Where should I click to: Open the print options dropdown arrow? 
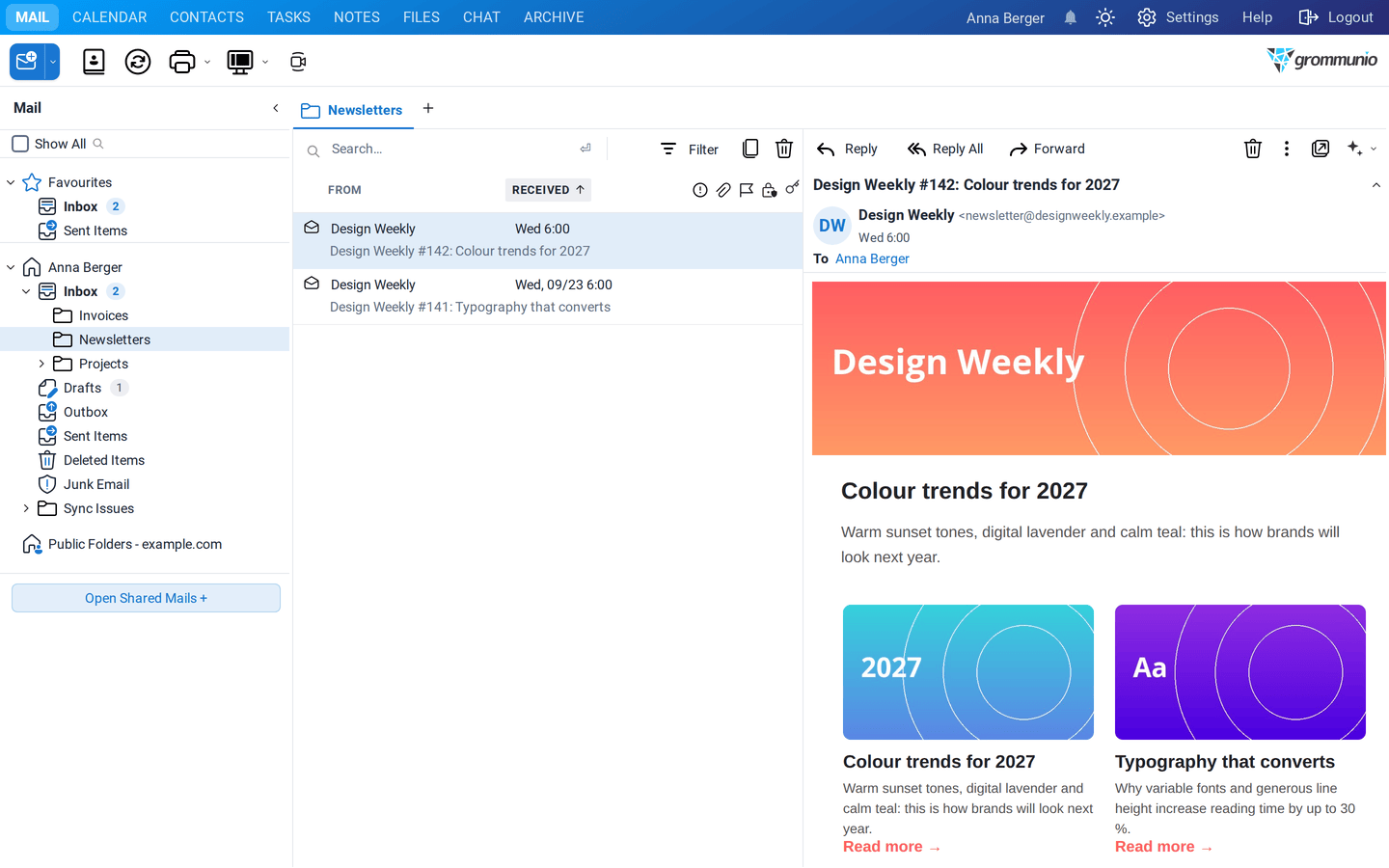(x=207, y=63)
